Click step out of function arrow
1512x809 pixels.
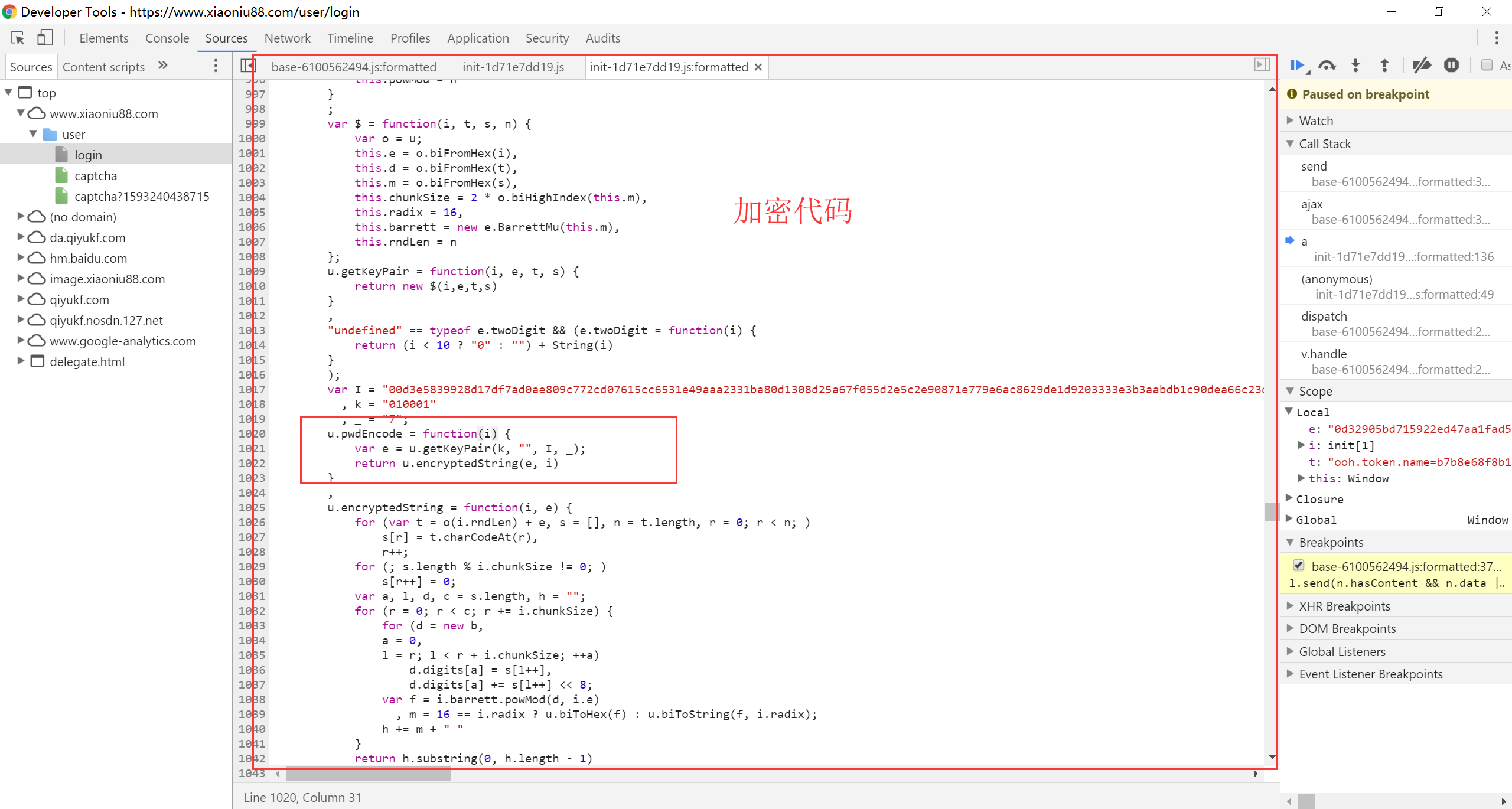click(x=1384, y=66)
